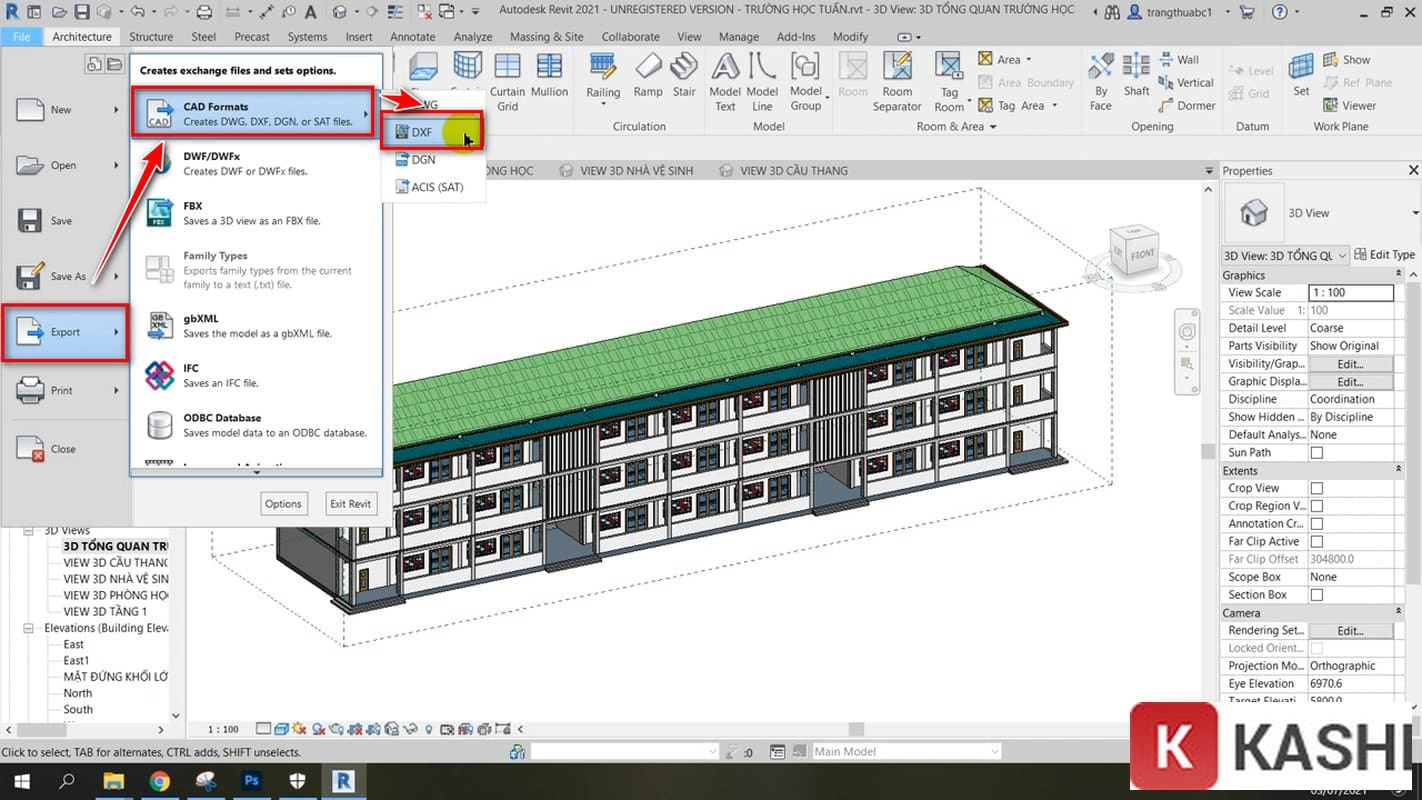The height and width of the screenshot is (800, 1422).
Task: Collapse the Graphics properties section
Action: (1398, 275)
